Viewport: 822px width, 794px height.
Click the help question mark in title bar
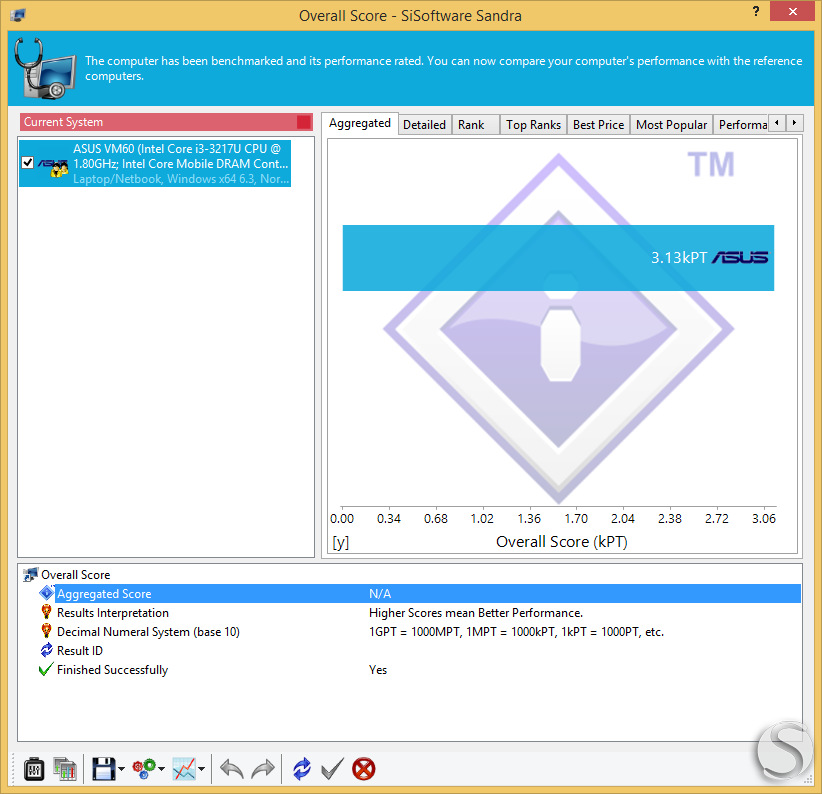(x=755, y=12)
